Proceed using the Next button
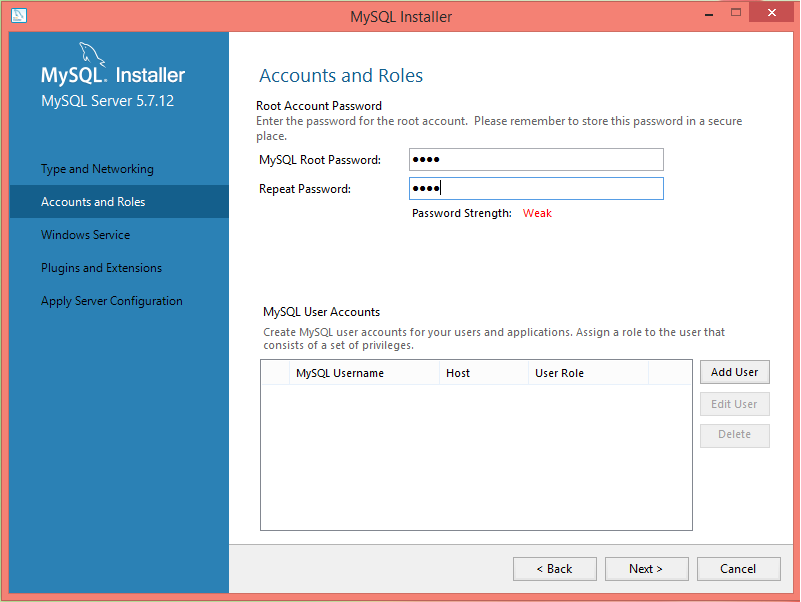The width and height of the screenshot is (801, 602). coord(646,569)
